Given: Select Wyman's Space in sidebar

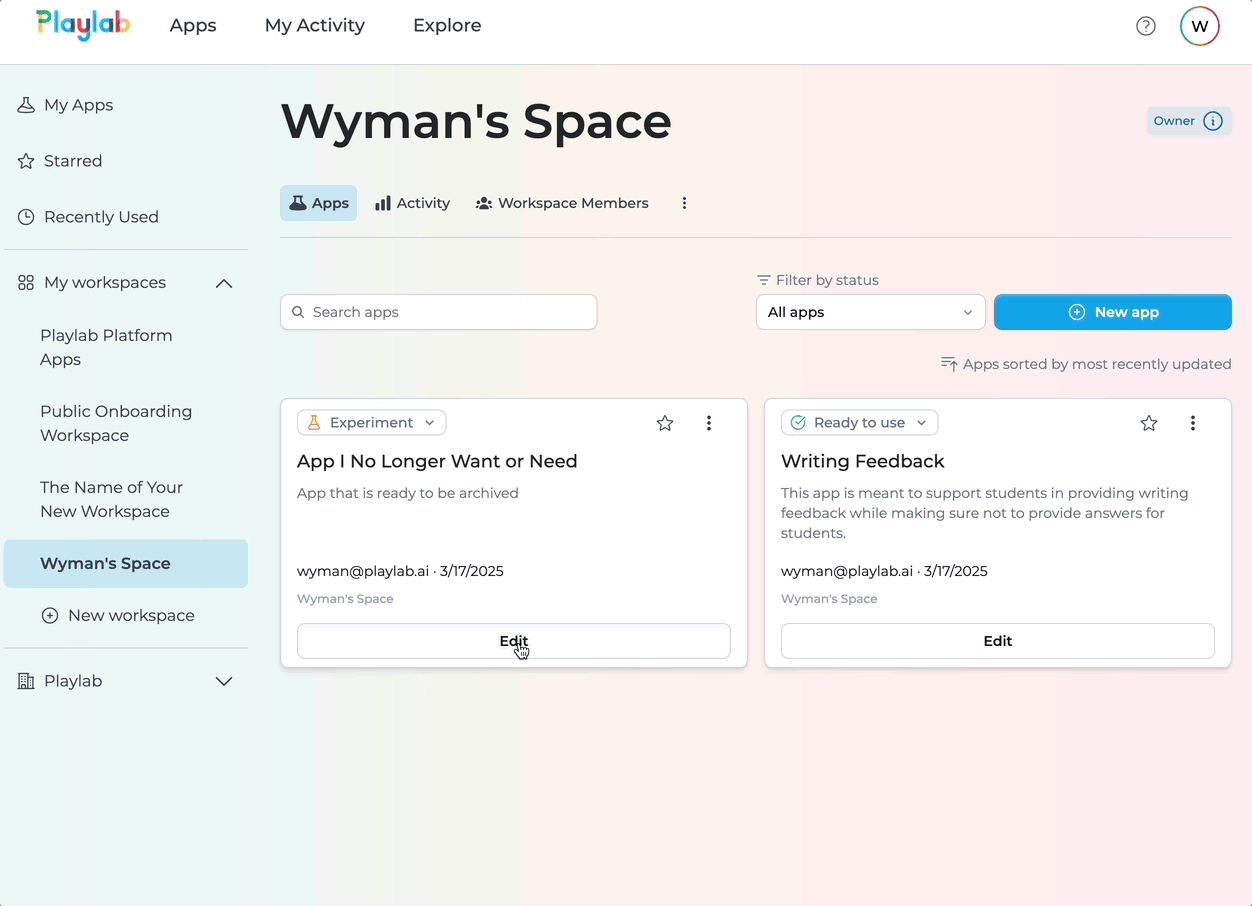Looking at the screenshot, I should [126, 563].
